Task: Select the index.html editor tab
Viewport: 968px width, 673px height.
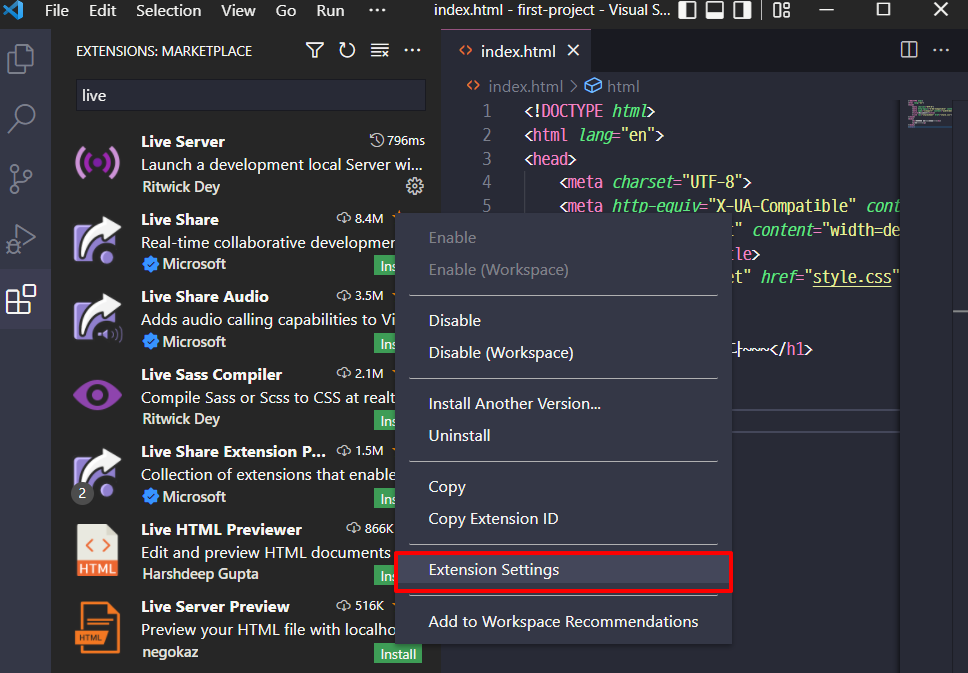Action: pyautogui.click(x=516, y=51)
